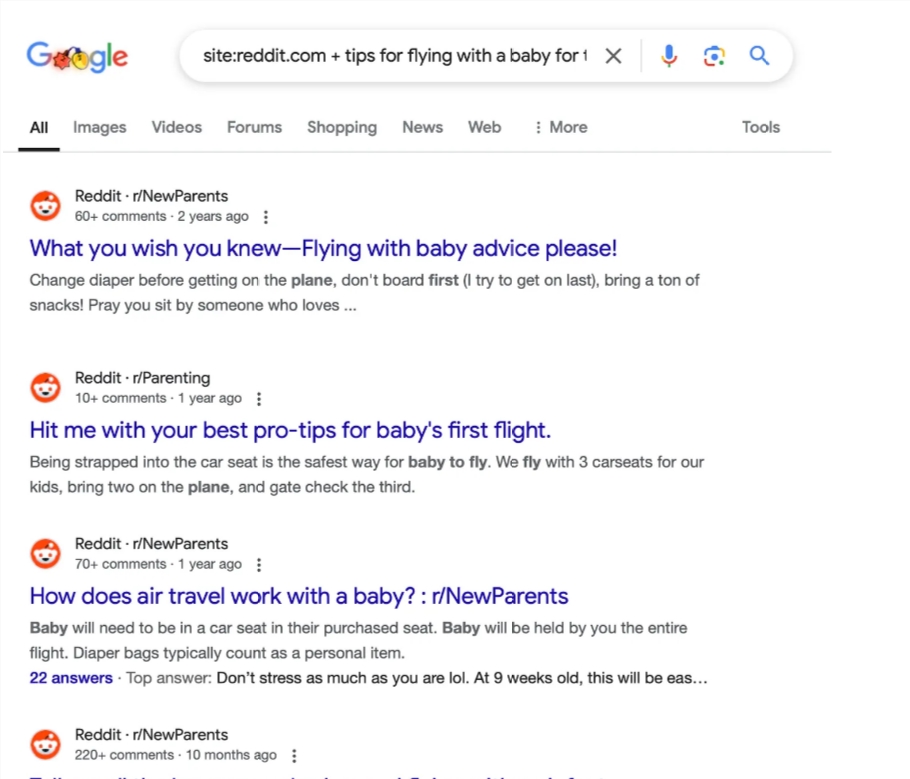Click into the search query field
The width and height of the screenshot is (910, 779).
[x=395, y=56]
